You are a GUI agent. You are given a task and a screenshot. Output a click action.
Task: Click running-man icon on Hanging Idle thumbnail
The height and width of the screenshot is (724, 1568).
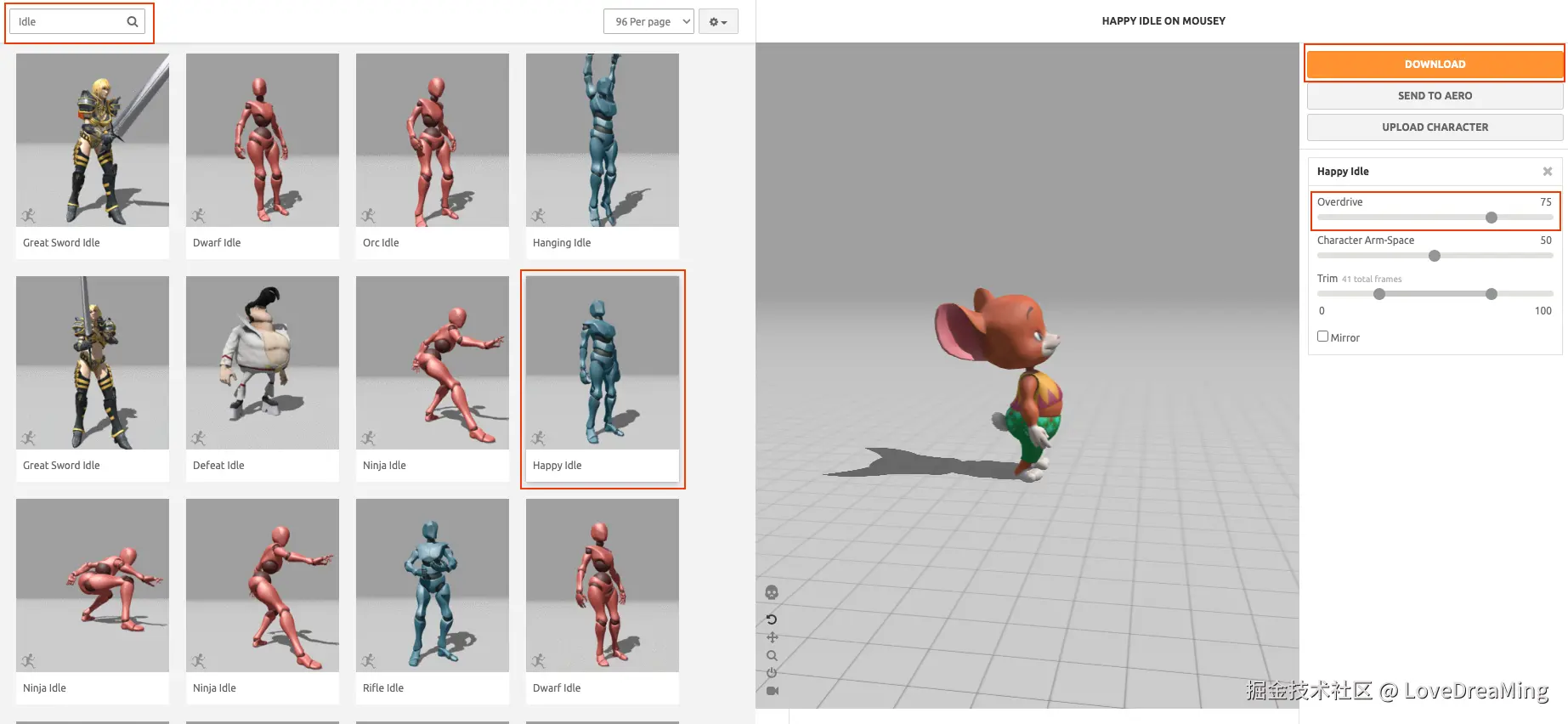pyautogui.click(x=538, y=216)
